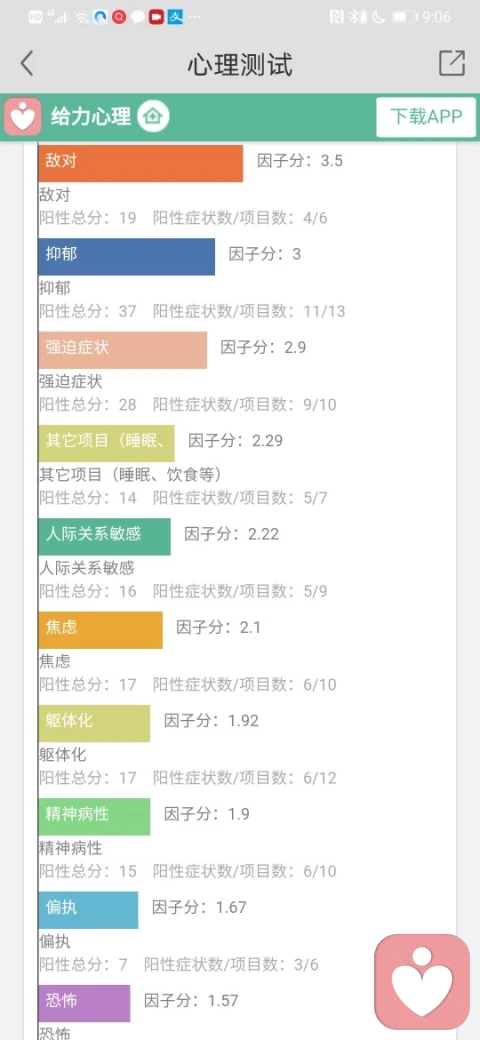Image resolution: width=480 pixels, height=1040 pixels.
Task: Tap the 给力心理 title text
Action: (x=91, y=117)
